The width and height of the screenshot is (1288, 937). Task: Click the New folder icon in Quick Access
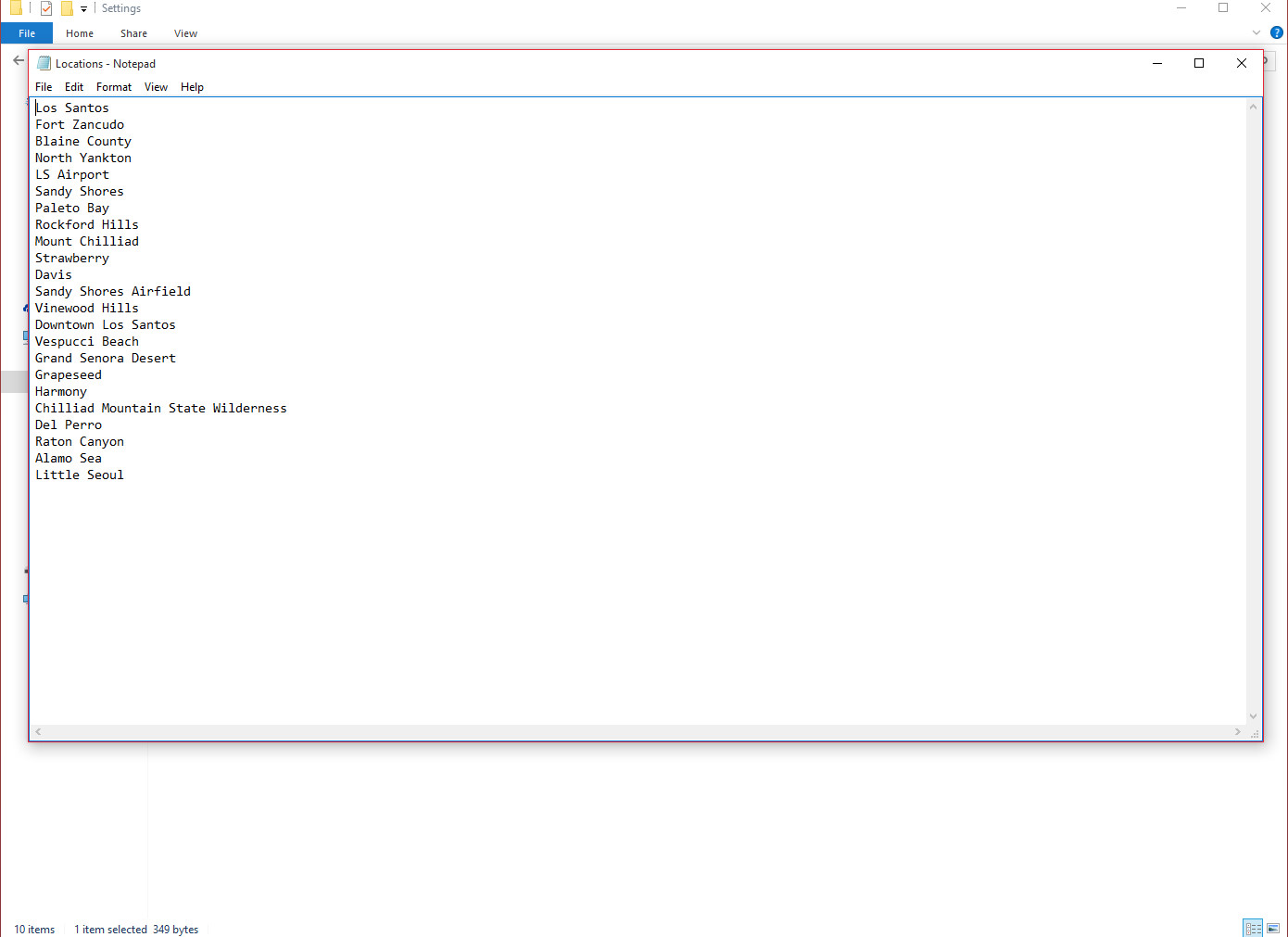[67, 8]
